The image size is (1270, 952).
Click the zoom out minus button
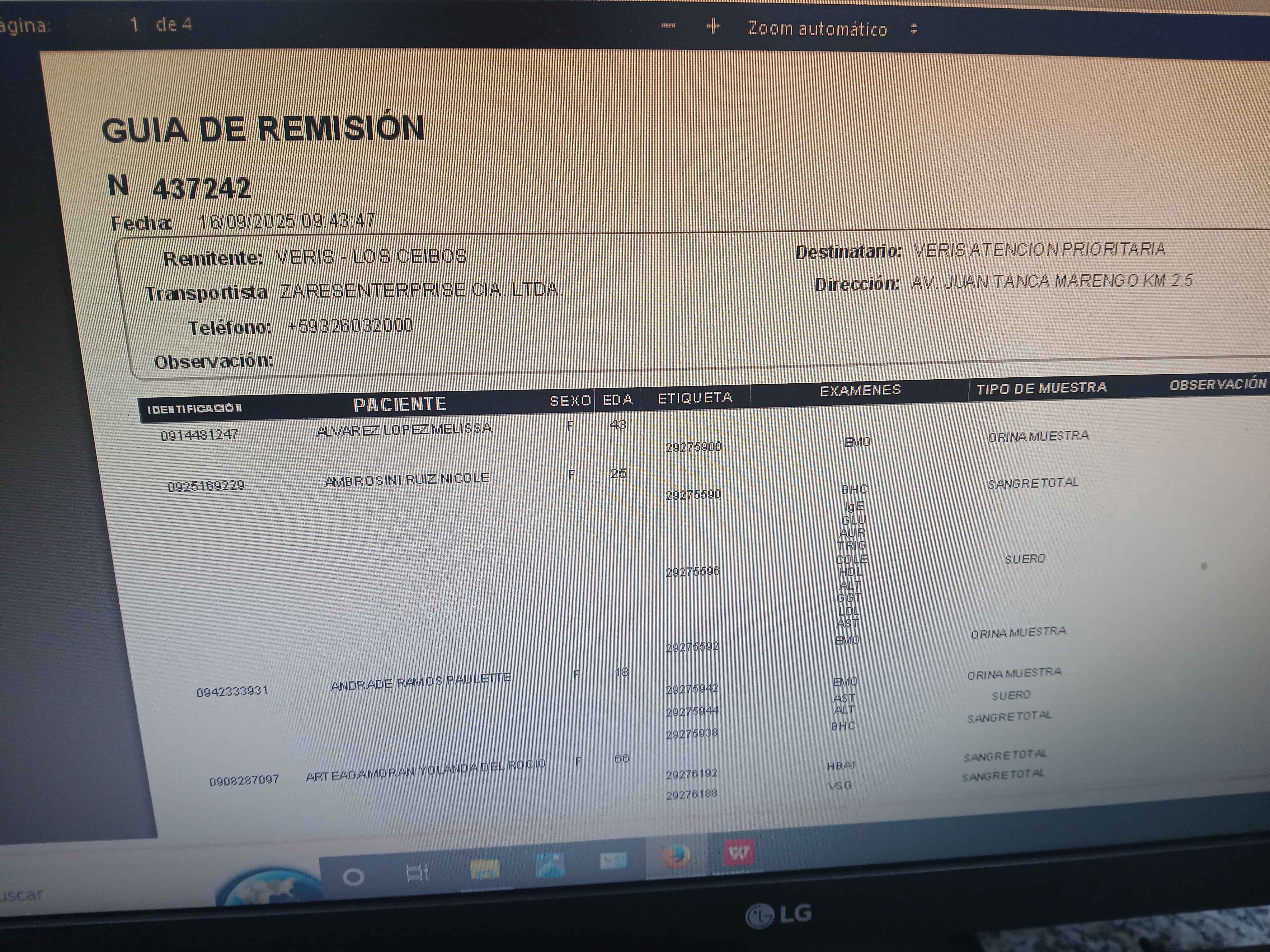click(x=668, y=26)
